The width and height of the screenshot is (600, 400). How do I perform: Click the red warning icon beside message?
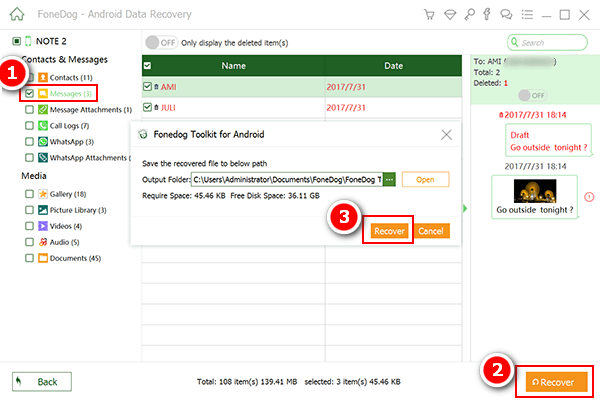589,197
